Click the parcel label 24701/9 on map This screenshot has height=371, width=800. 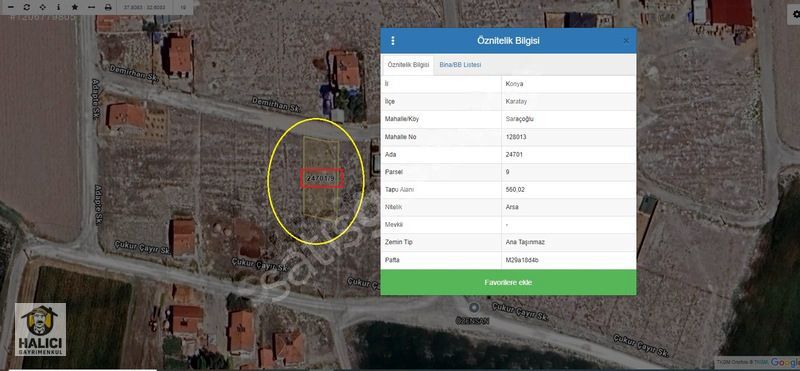(321, 178)
